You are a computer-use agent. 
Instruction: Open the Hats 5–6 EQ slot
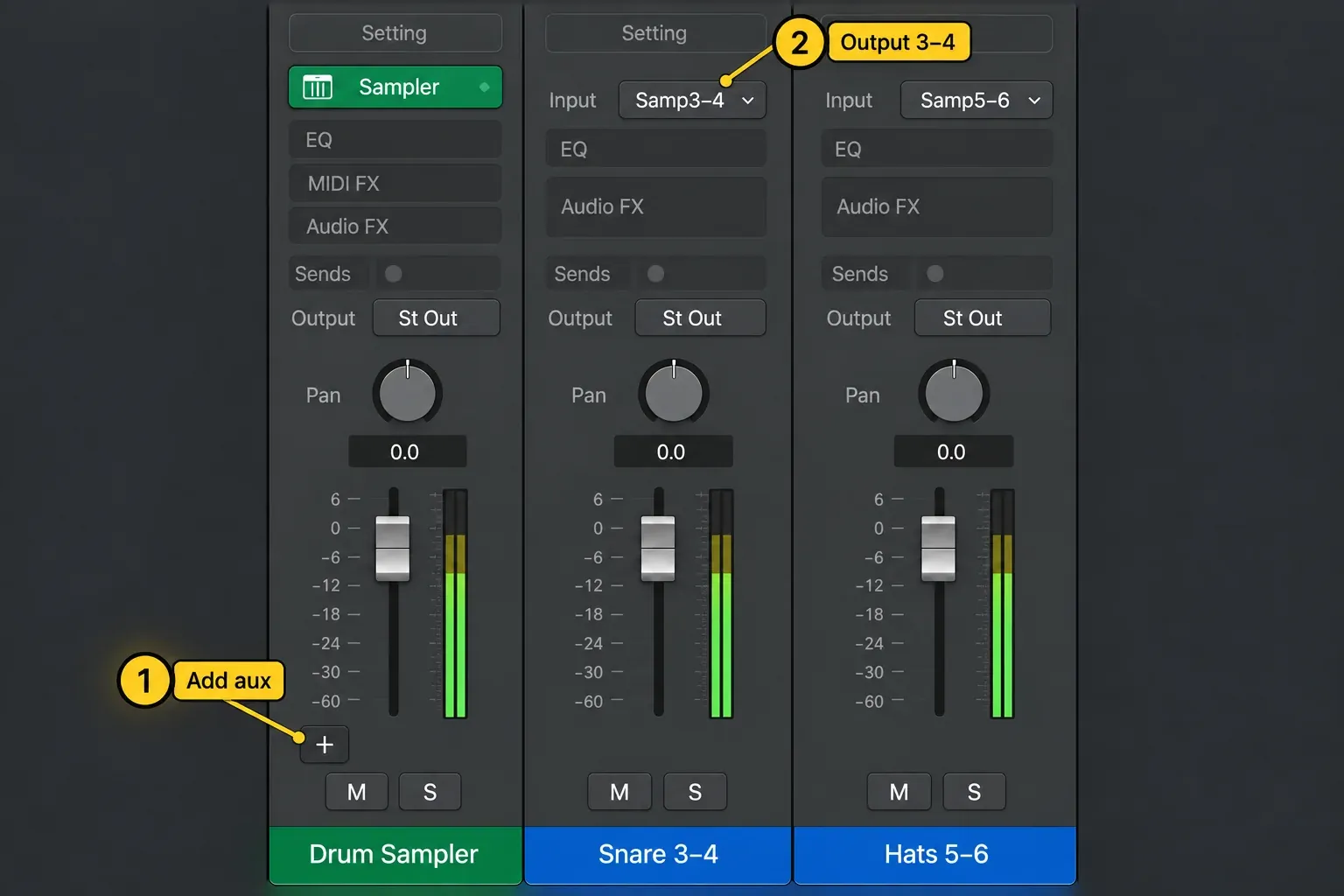937,149
